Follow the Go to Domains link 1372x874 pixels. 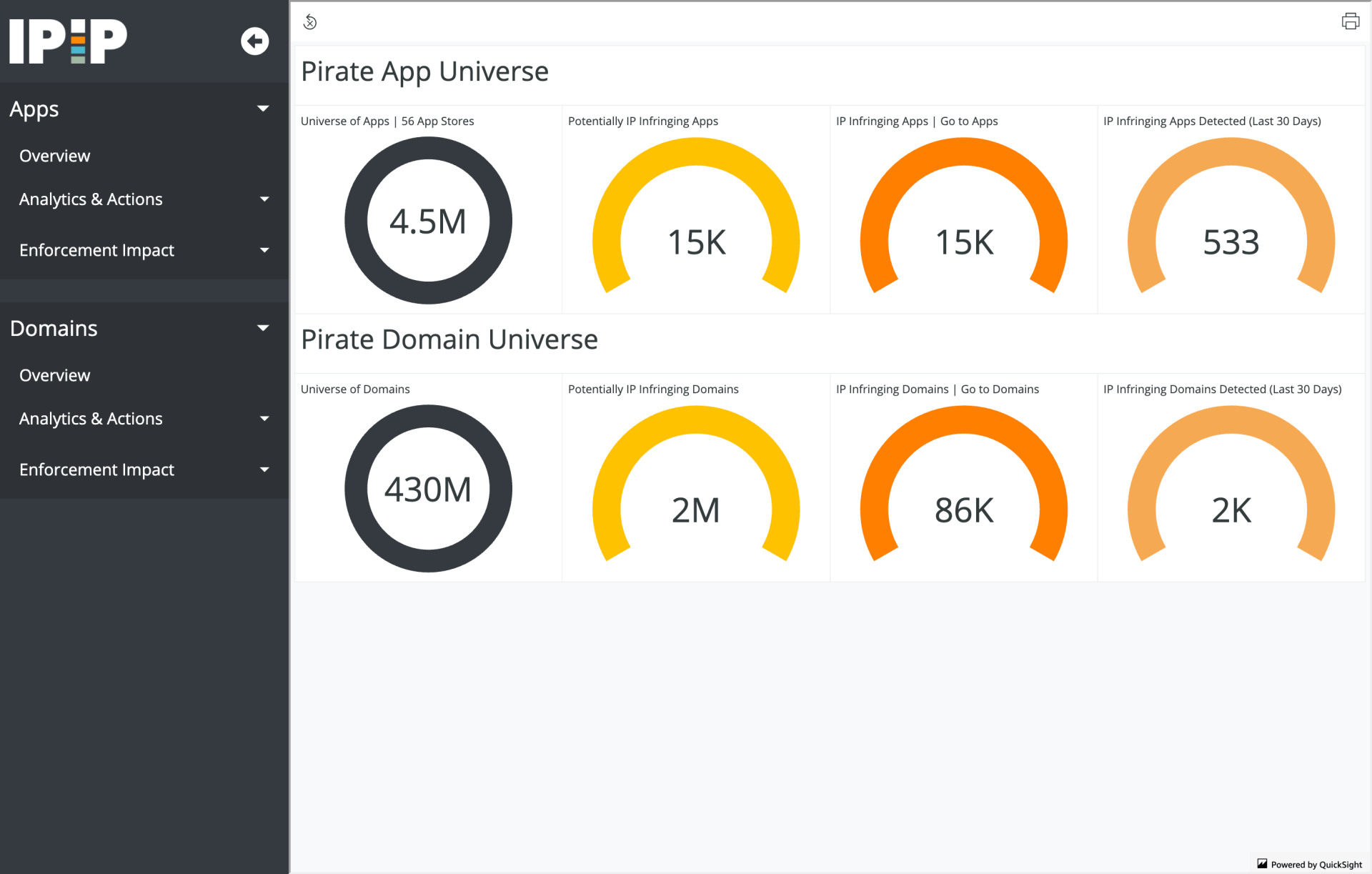pyautogui.click(x=999, y=389)
